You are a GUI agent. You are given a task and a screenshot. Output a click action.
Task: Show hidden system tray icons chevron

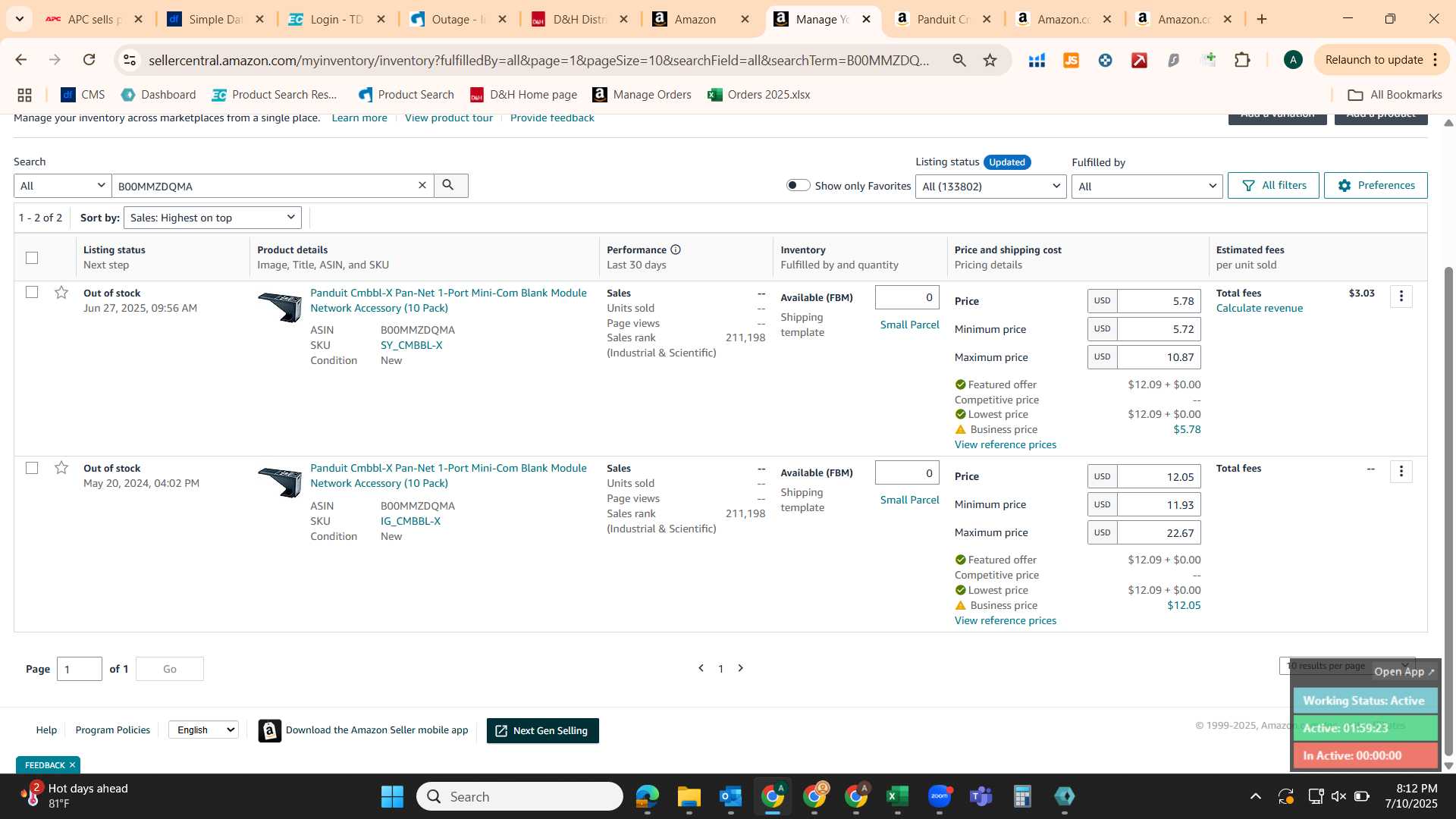(x=1256, y=796)
